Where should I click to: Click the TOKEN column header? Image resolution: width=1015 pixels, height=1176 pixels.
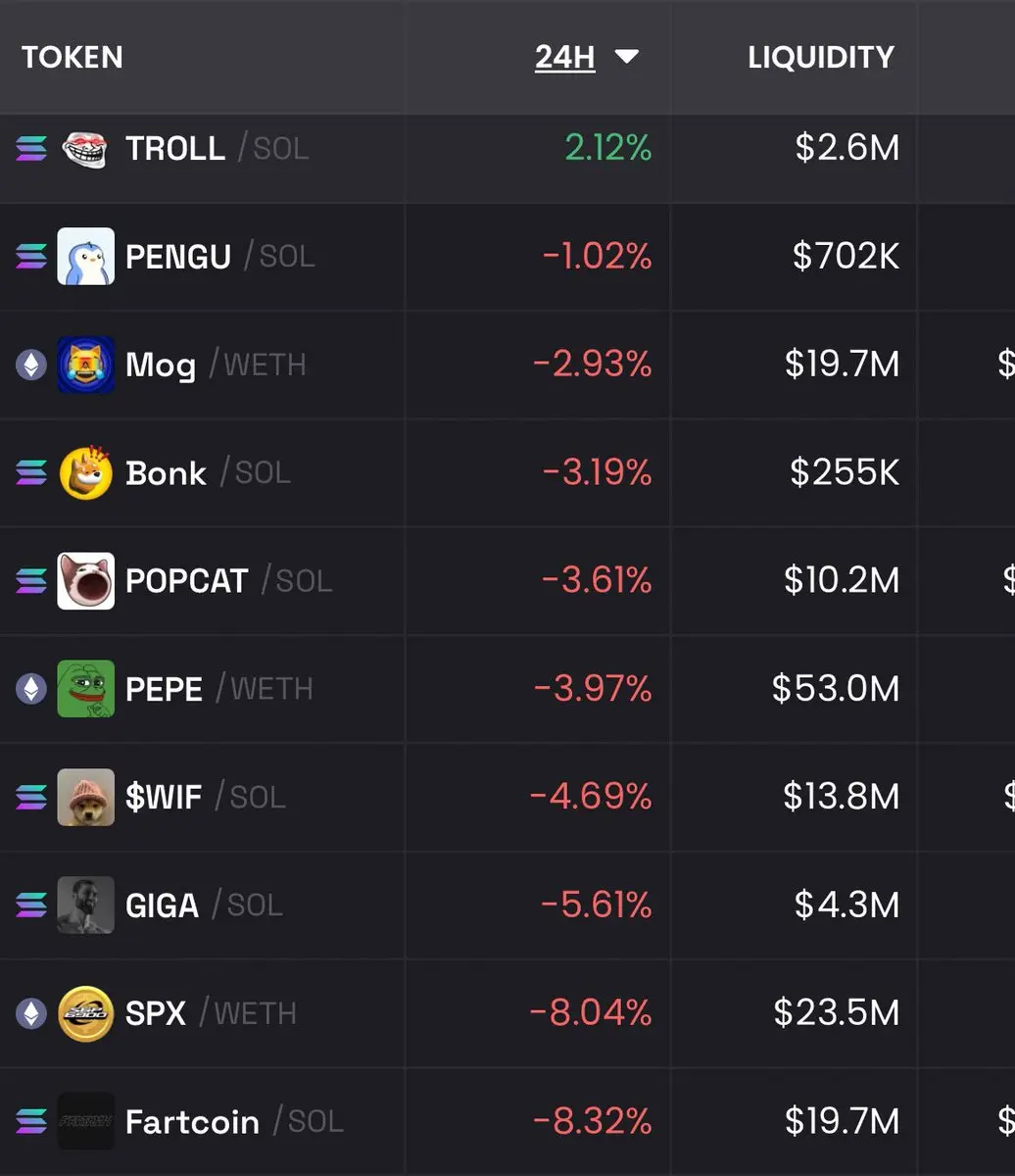point(72,57)
